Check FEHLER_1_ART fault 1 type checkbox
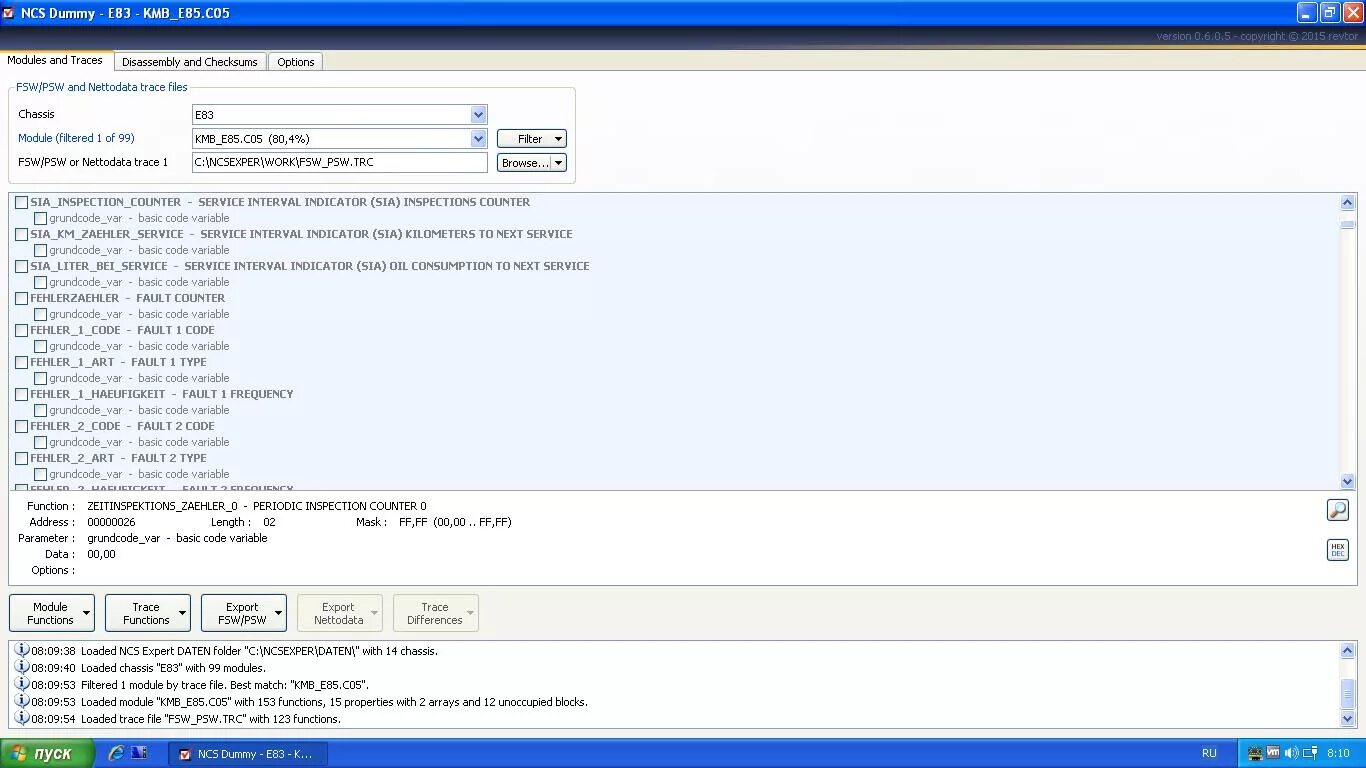 21,362
